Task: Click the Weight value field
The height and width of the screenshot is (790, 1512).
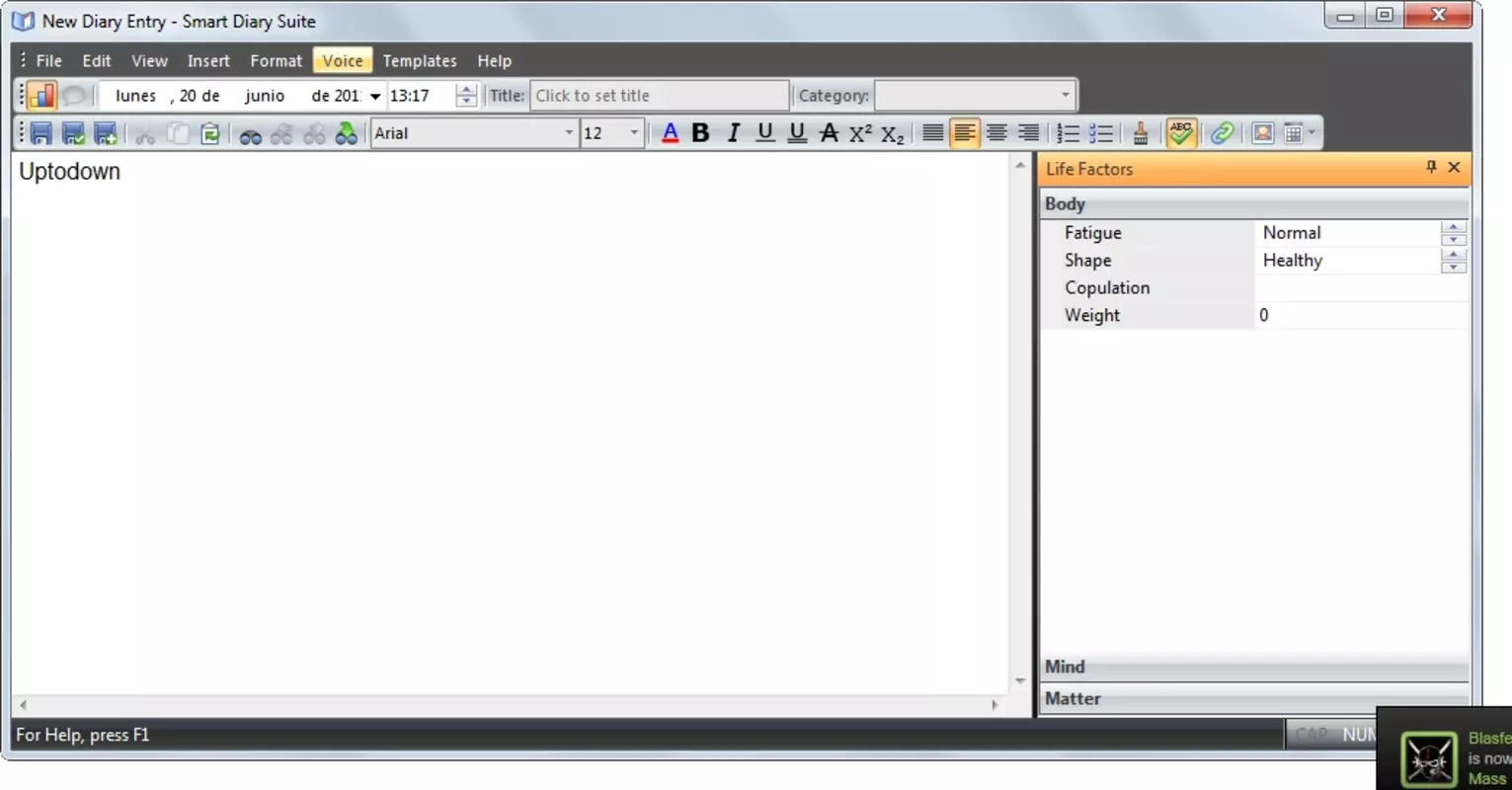Action: [1361, 316]
